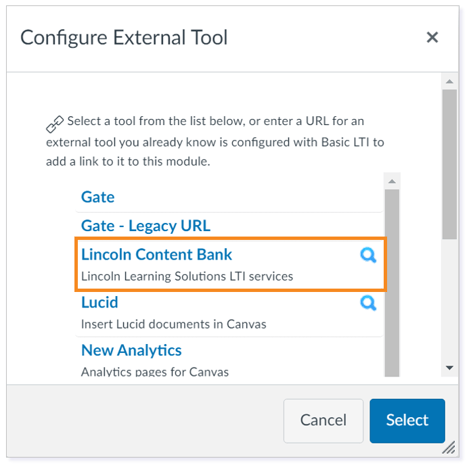Click the Cancel button

coord(323,420)
